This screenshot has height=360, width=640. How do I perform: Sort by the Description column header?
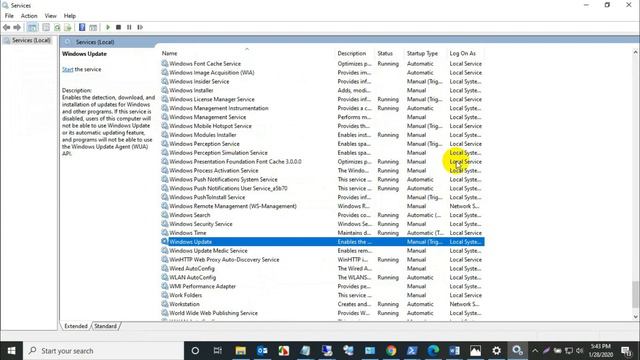pyautogui.click(x=354, y=53)
